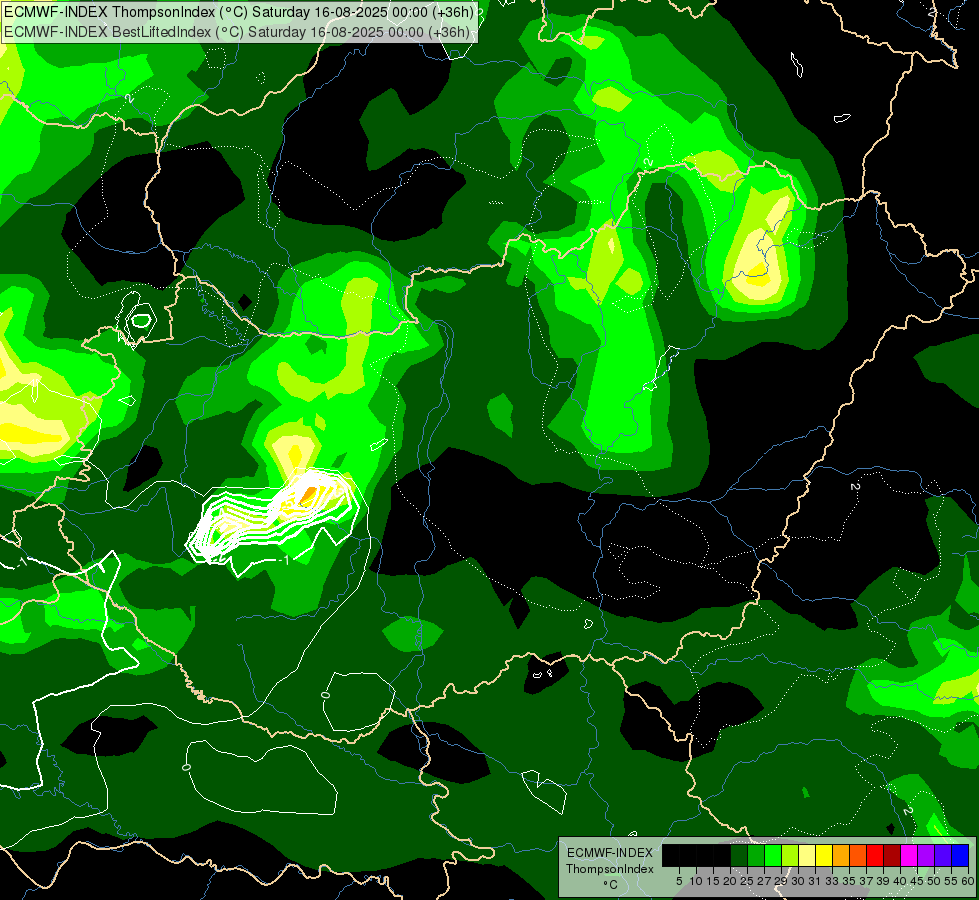Click the legend tick value 50
The height and width of the screenshot is (900, 979).
[934, 881]
